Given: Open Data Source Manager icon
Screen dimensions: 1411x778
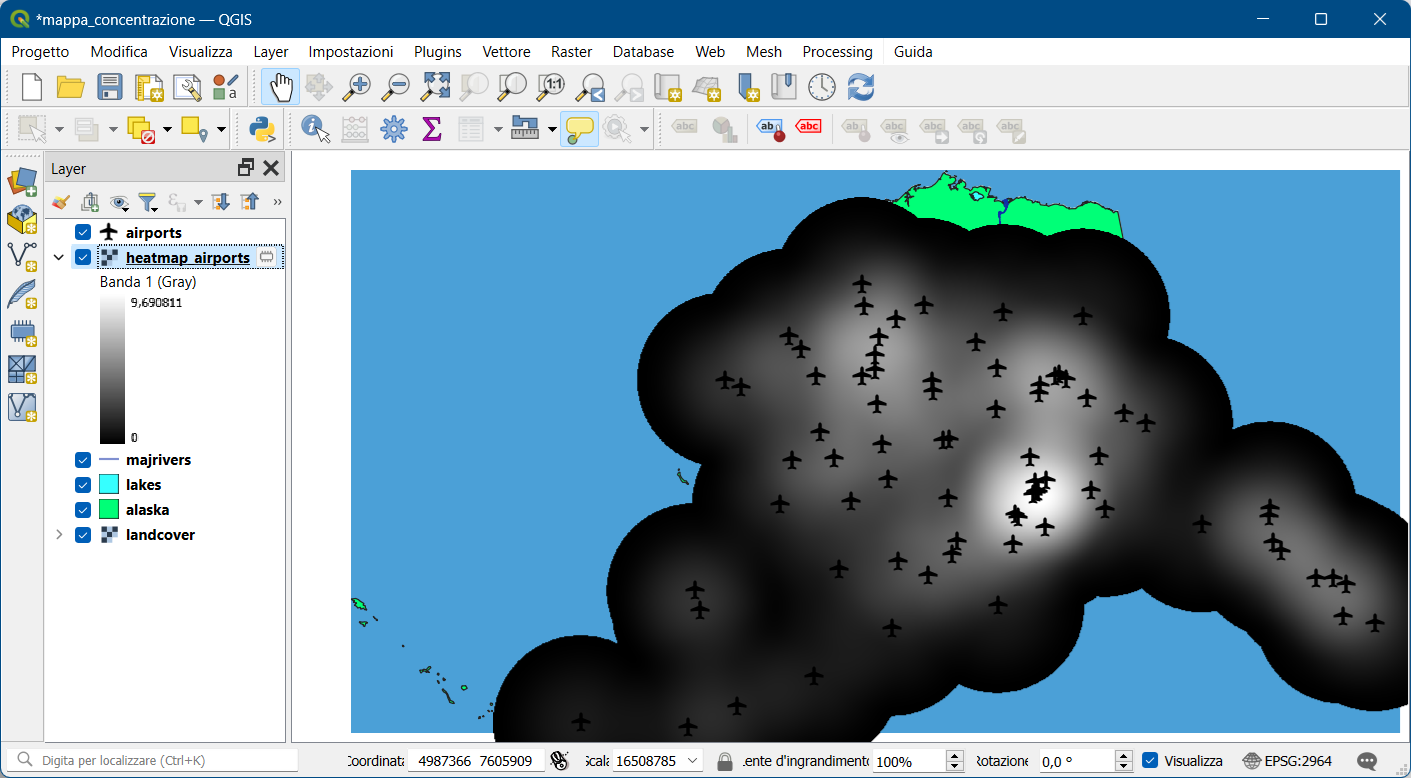Looking at the screenshot, I should [x=22, y=182].
